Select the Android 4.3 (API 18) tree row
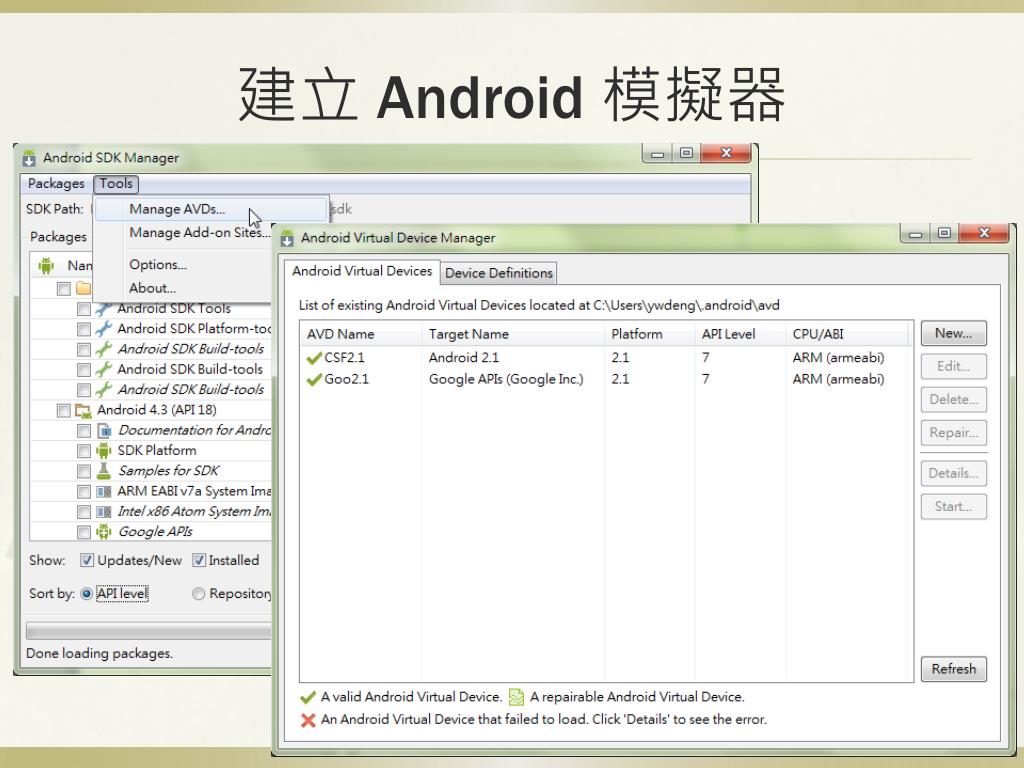 pyautogui.click(x=152, y=411)
